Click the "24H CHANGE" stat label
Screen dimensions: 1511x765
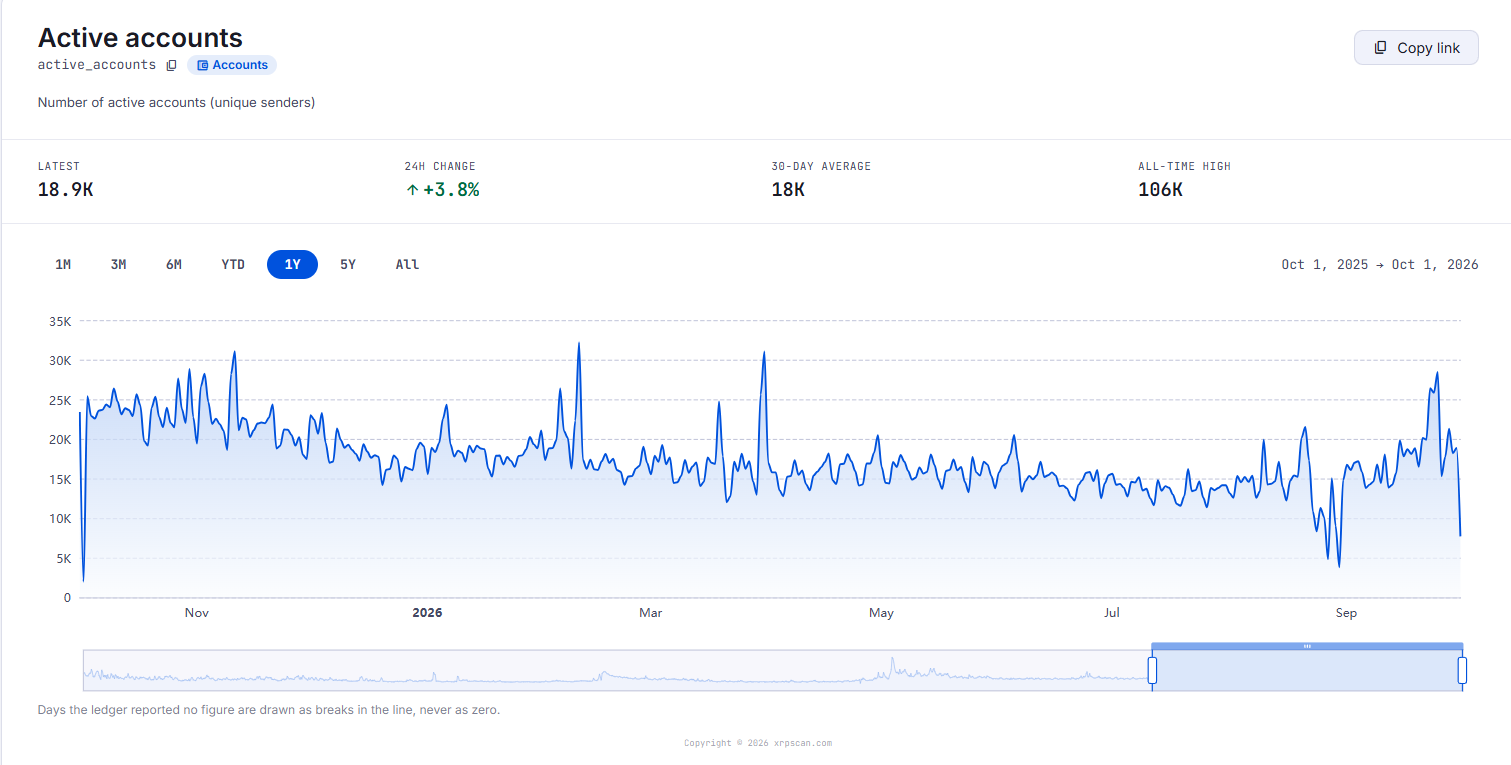coord(440,166)
